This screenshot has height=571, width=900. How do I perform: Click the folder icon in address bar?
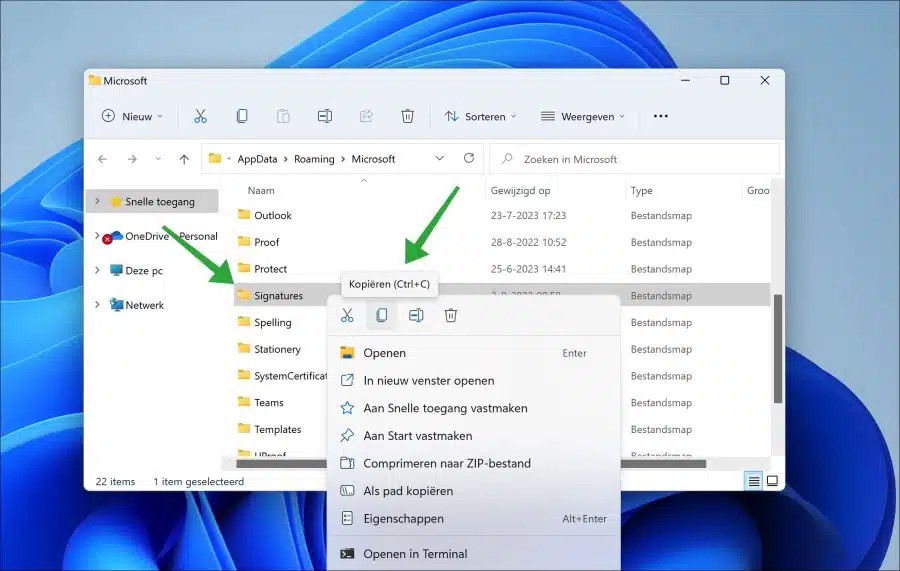(215, 158)
